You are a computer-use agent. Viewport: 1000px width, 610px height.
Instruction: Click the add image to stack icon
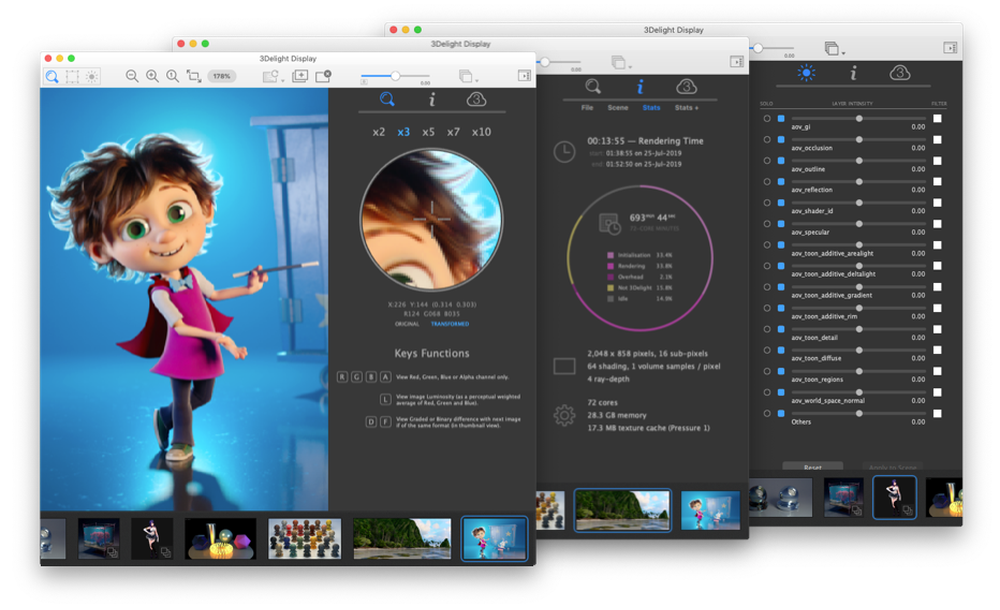(x=300, y=76)
